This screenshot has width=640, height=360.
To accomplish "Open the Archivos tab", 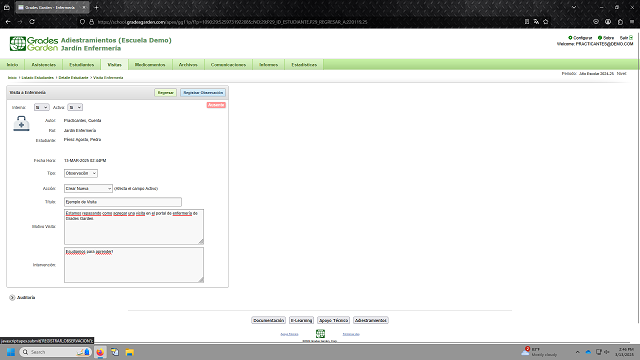I will pos(188,64).
